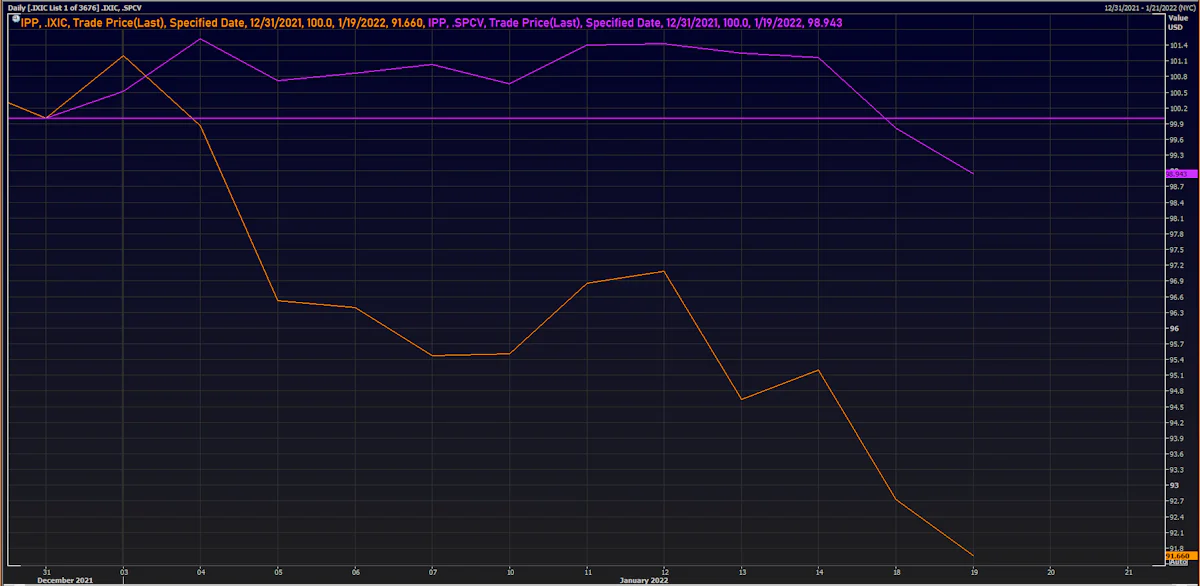Screen dimensions: 1200x586
Task: Click the 19 date tick on the axis
Action: (973, 571)
